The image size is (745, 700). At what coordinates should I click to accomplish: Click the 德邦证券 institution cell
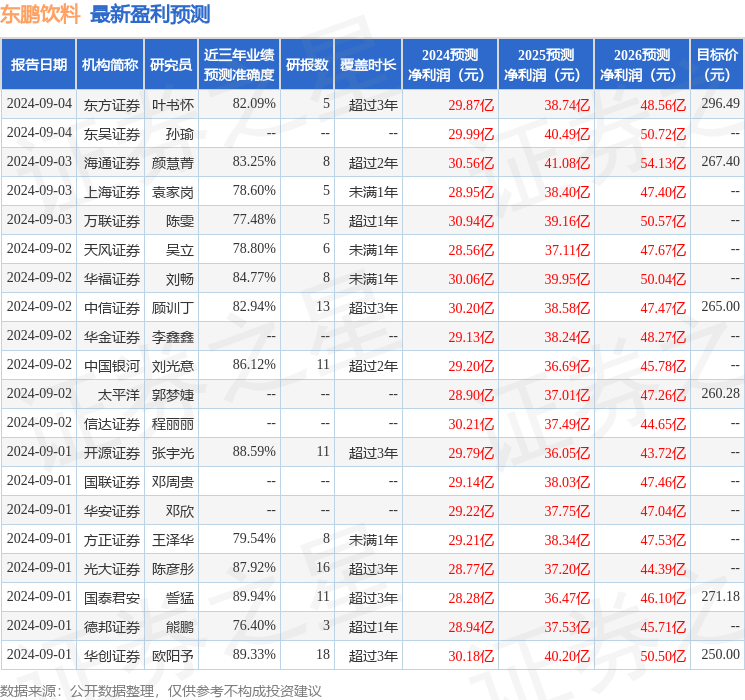pyautogui.click(x=112, y=627)
